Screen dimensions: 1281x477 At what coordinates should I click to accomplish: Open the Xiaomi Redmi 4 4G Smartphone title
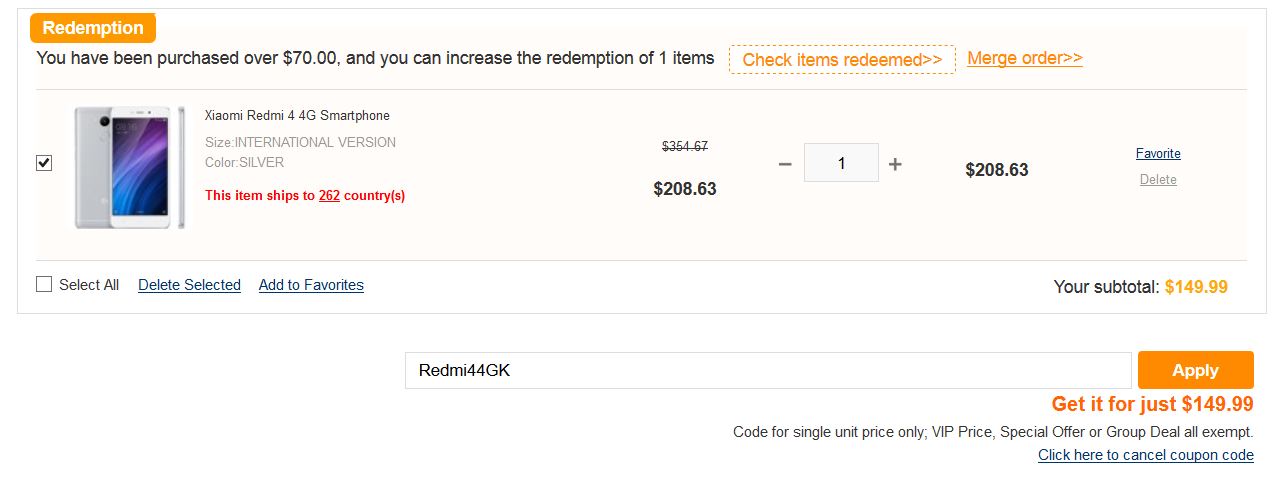pyautogui.click(x=297, y=116)
